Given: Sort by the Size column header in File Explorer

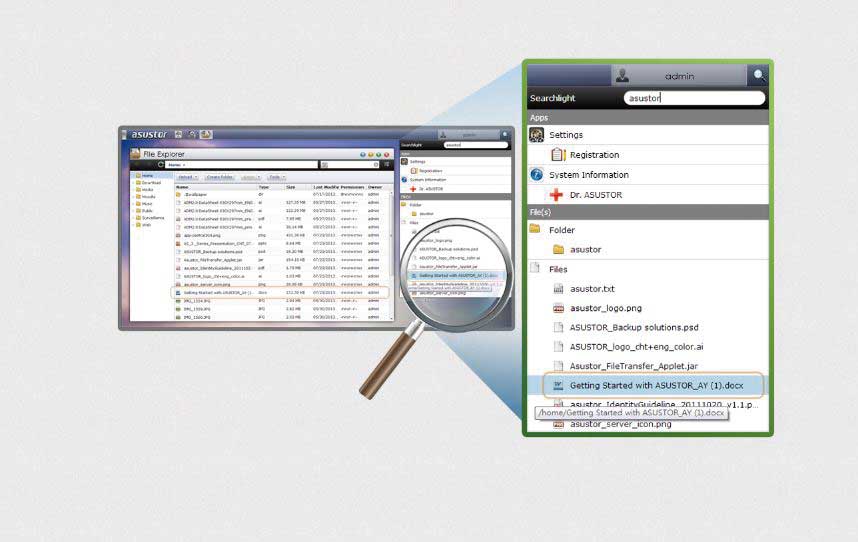Looking at the screenshot, I should [298, 187].
